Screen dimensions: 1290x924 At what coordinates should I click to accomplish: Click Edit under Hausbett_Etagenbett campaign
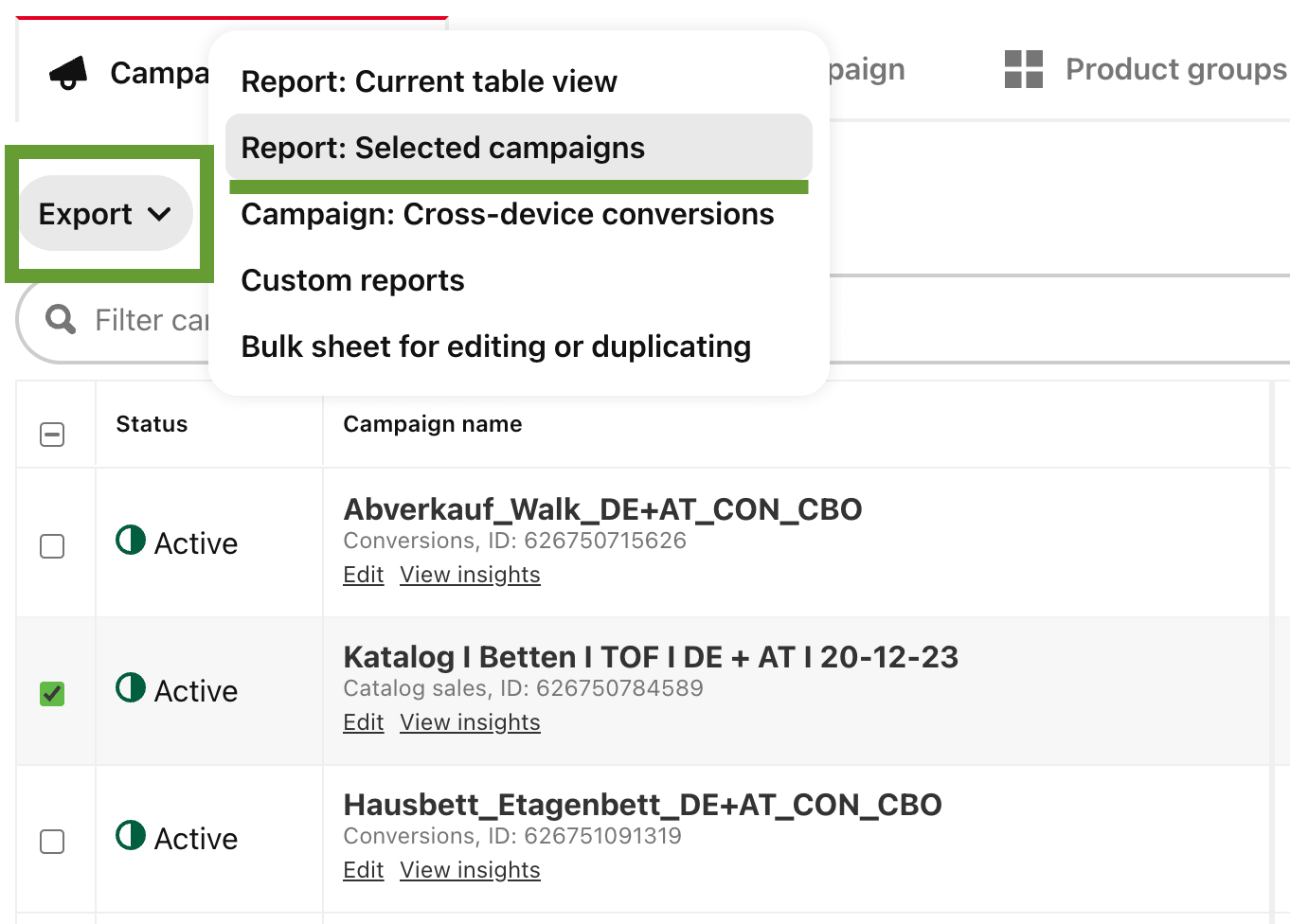363,869
